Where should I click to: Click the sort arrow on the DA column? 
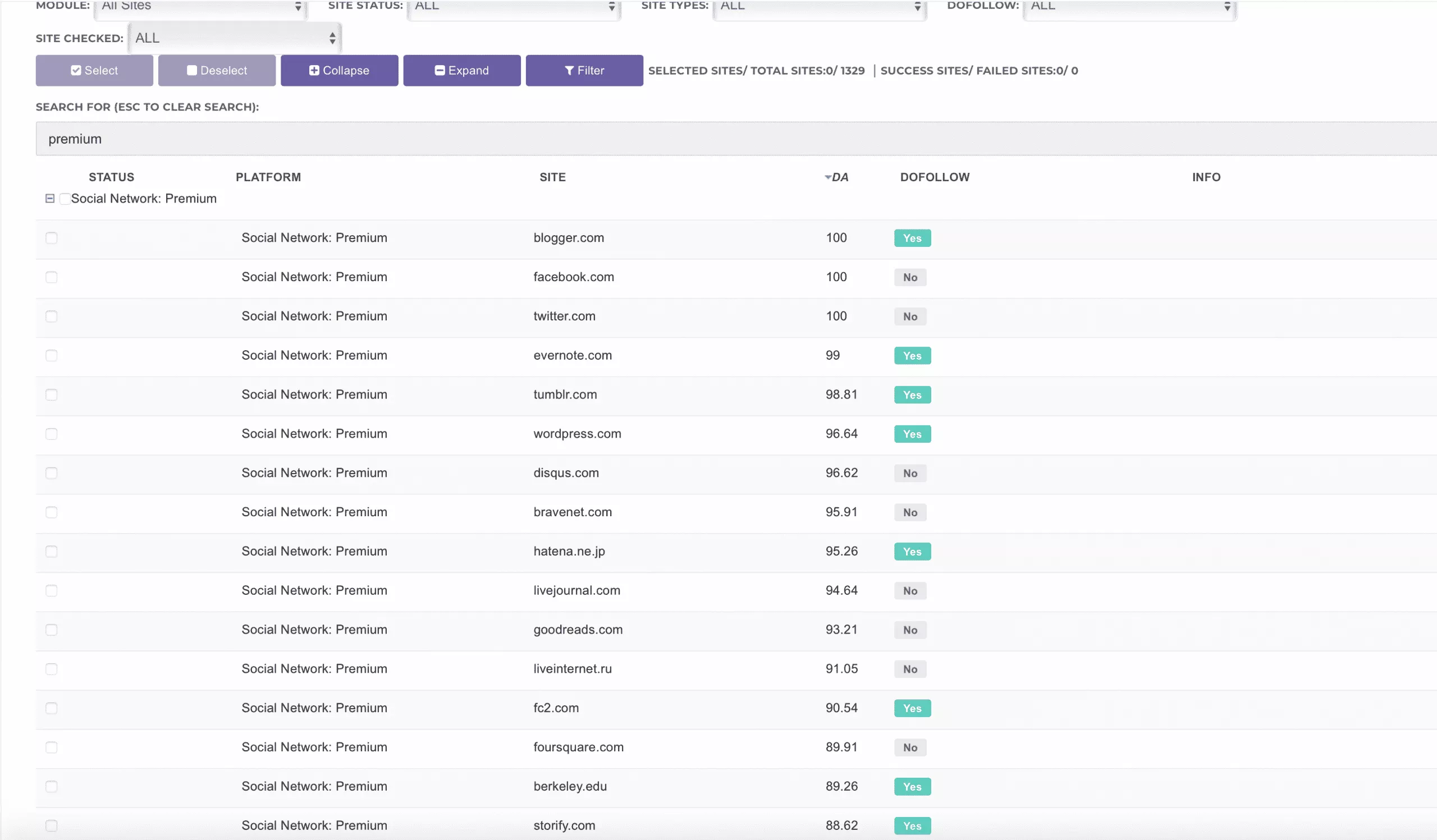(x=827, y=177)
